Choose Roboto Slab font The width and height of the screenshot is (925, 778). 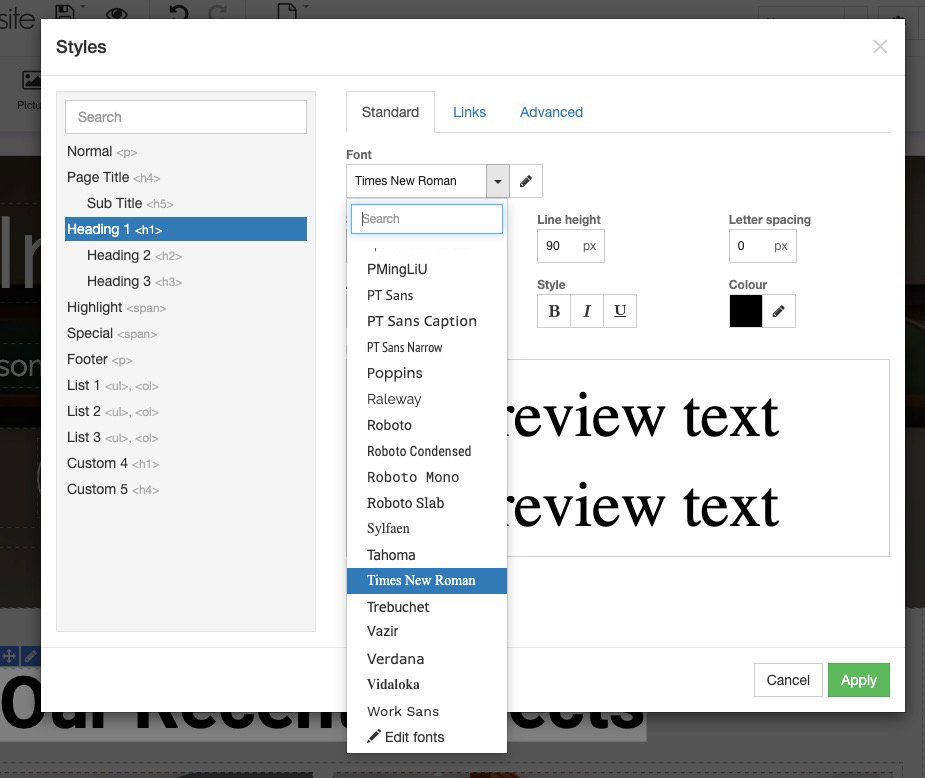(x=427, y=503)
